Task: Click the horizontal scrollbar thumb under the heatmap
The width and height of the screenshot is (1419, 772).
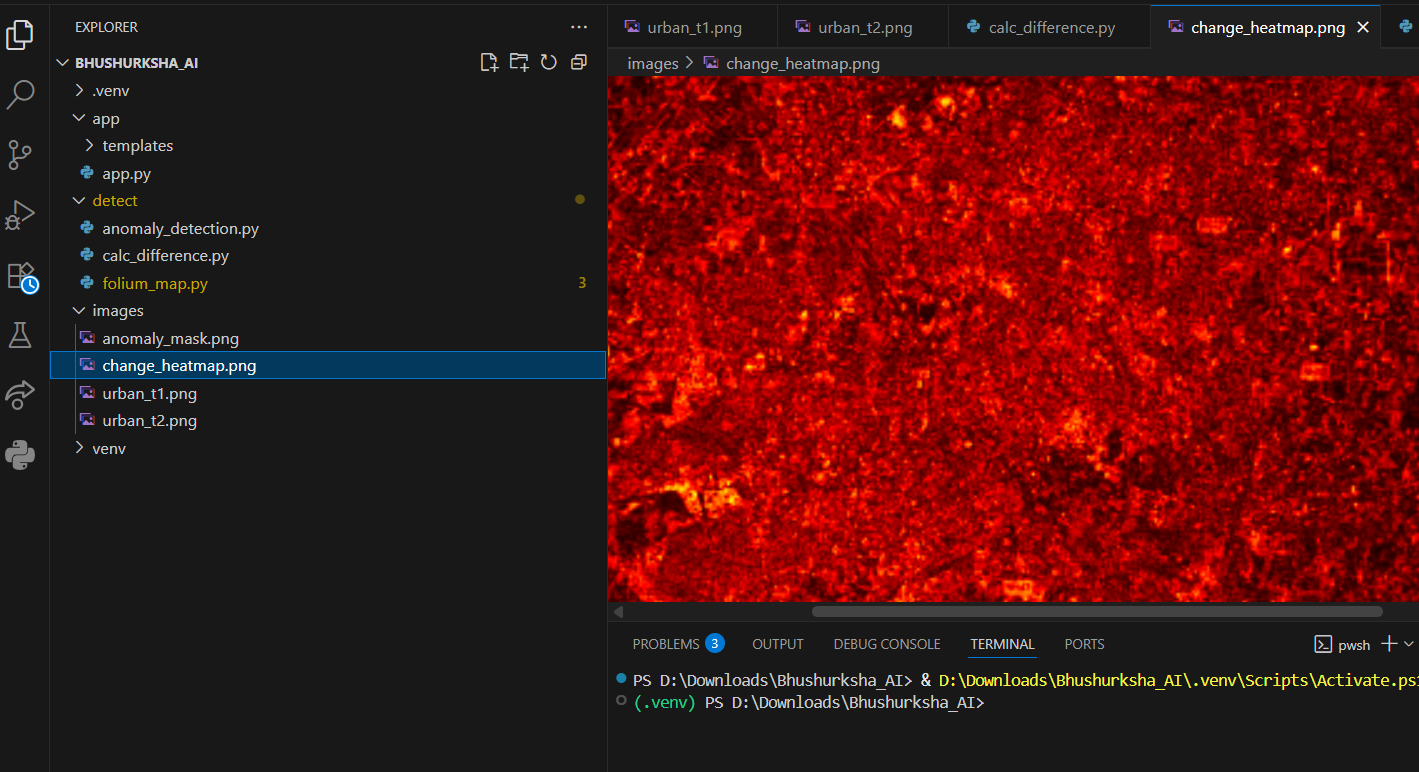Action: coord(1097,611)
